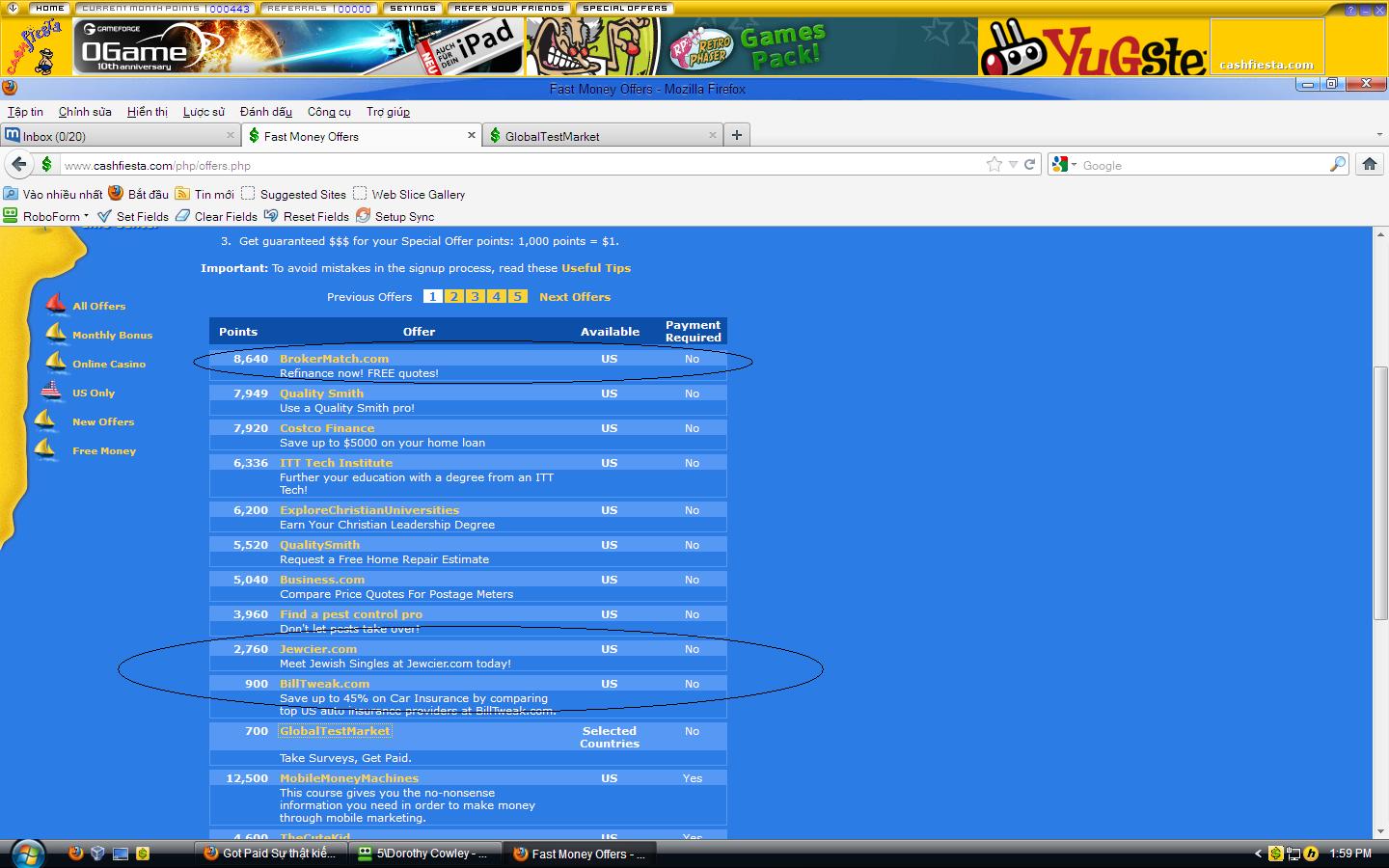Click the Firefox back arrow button

pyautogui.click(x=19, y=165)
